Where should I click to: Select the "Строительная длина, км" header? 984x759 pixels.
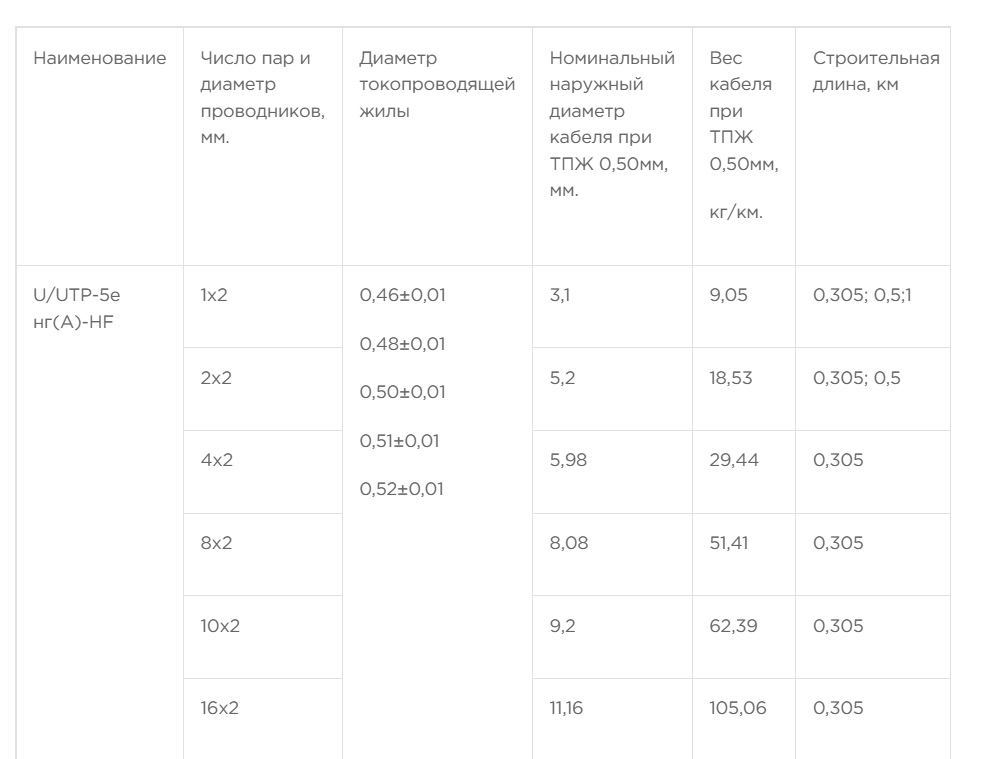(875, 71)
